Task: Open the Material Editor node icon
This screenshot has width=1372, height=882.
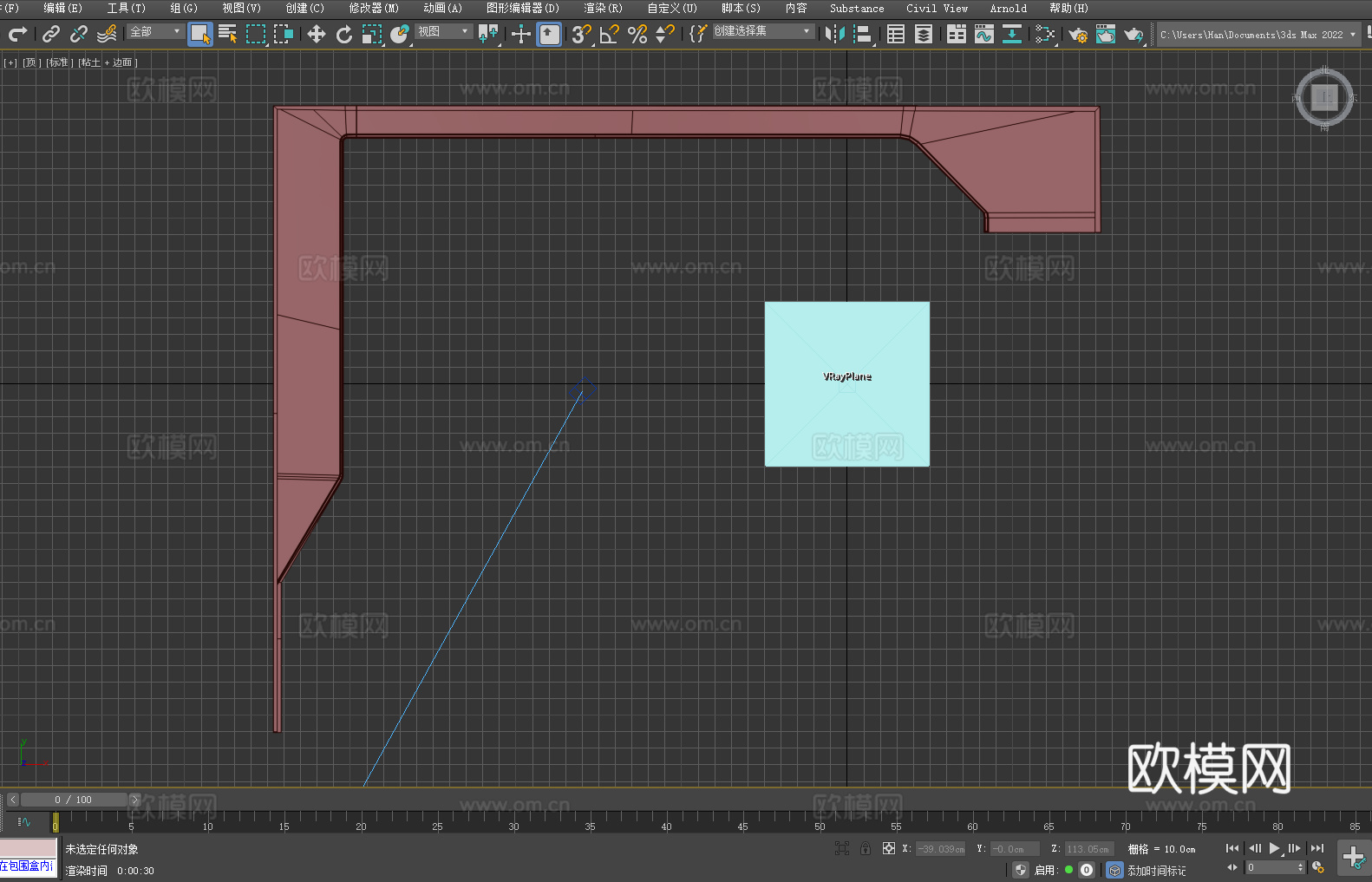Action: tap(1045, 34)
